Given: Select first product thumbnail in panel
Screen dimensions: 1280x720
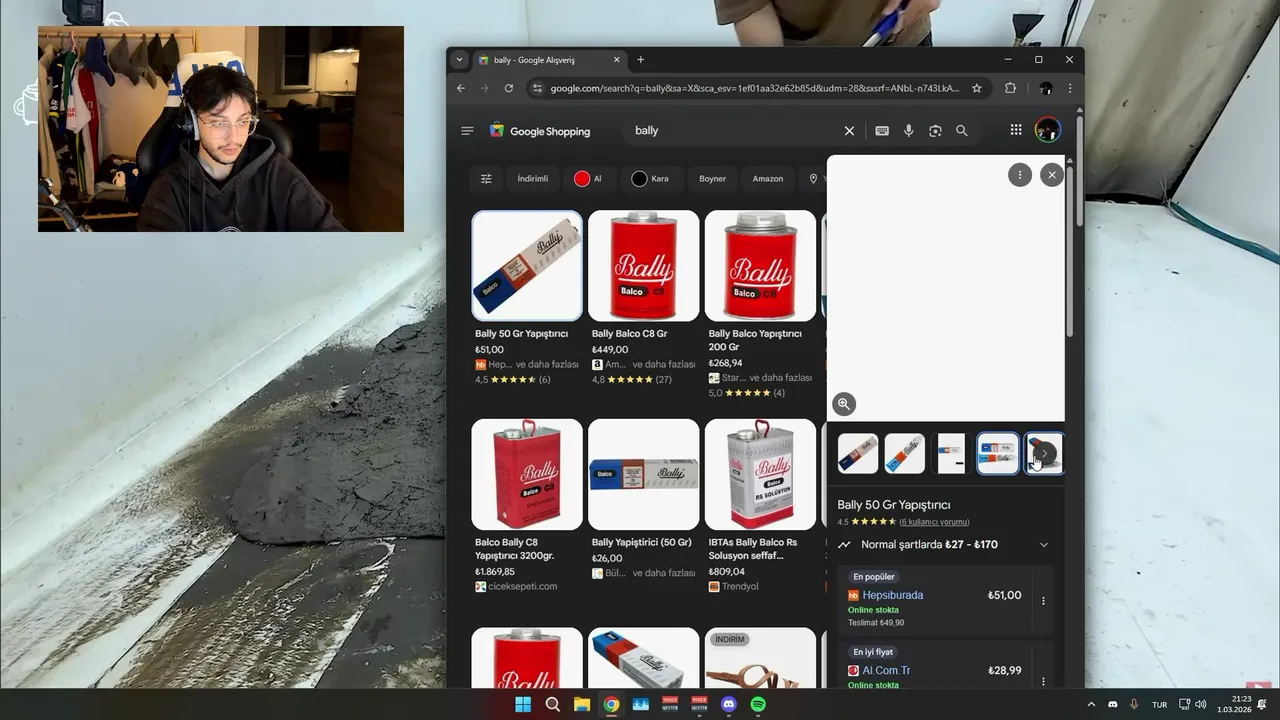Looking at the screenshot, I should click(858, 453).
